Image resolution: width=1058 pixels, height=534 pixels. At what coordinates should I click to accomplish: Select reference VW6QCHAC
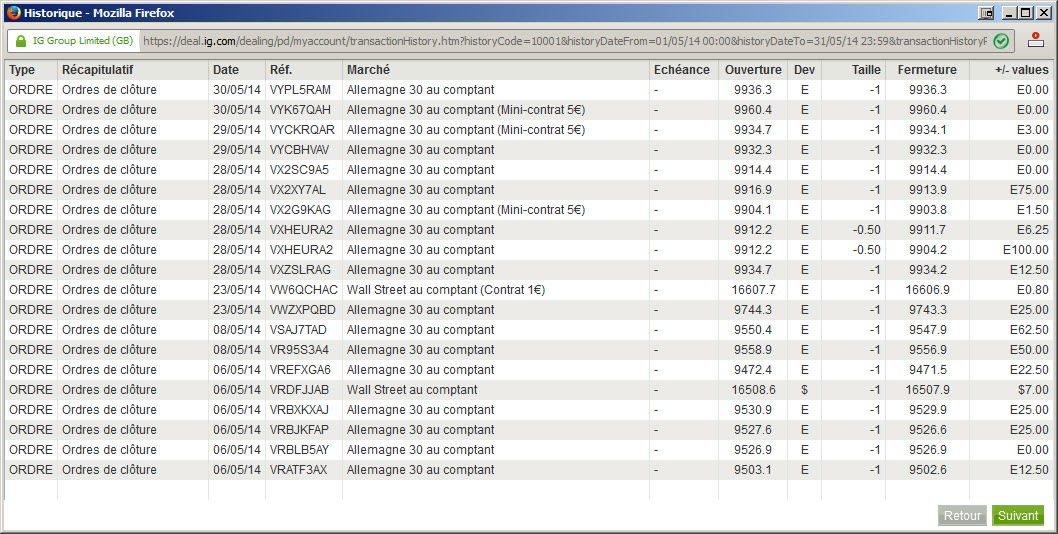pos(304,290)
